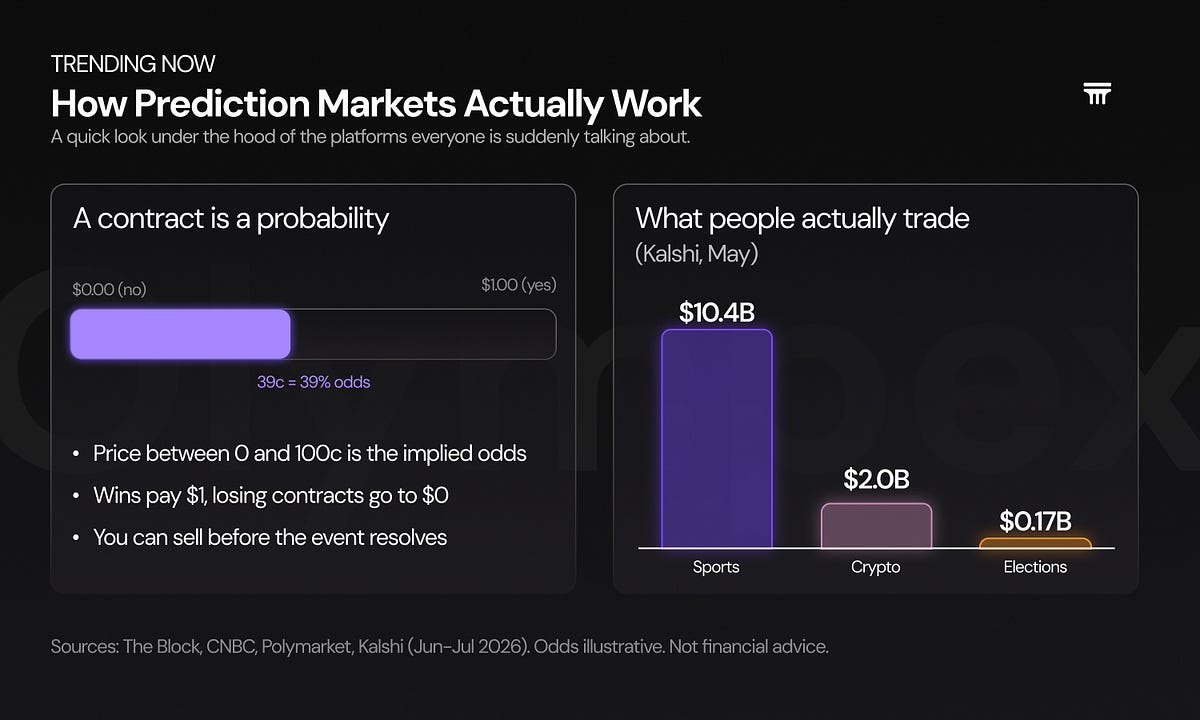1200x720 pixels.
Task: Click the Sources footnote text
Action: click(440, 647)
